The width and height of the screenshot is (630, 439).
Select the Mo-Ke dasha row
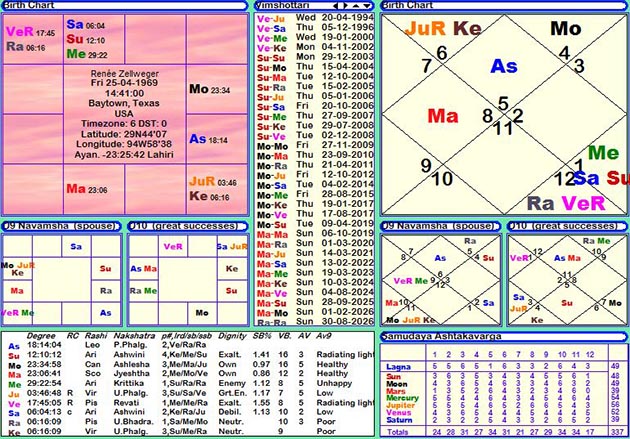(315, 205)
